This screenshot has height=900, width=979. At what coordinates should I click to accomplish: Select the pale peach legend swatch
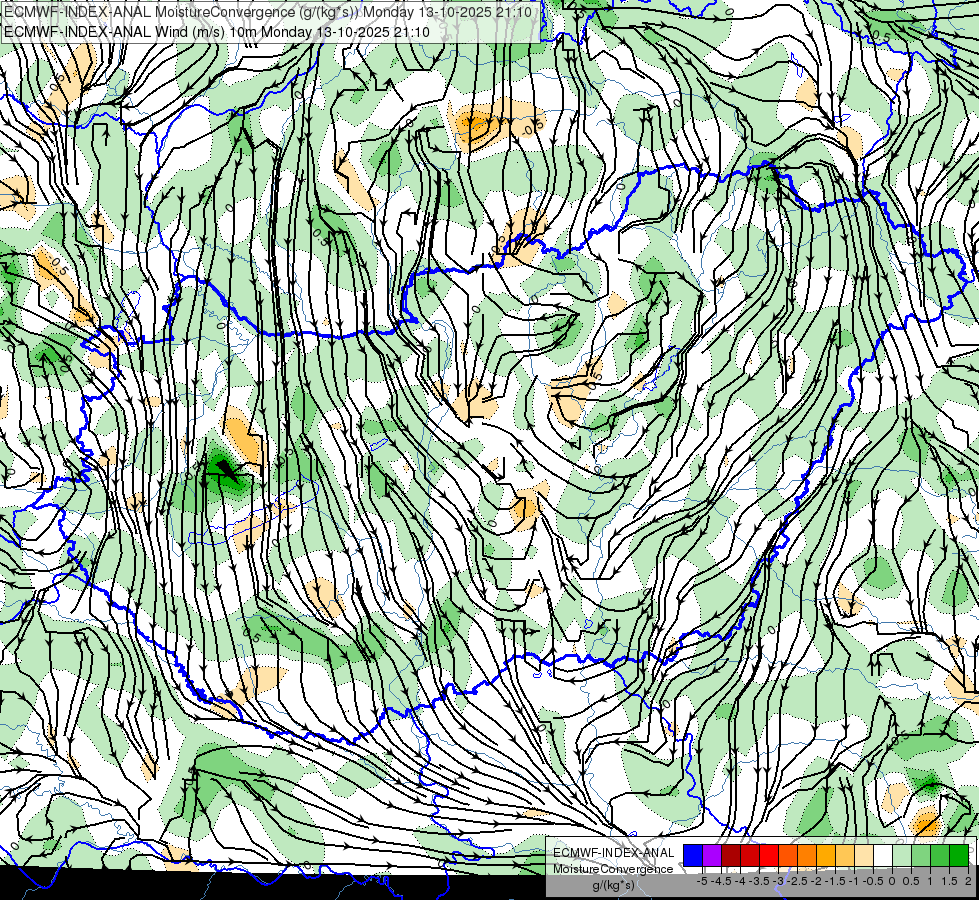point(864,855)
